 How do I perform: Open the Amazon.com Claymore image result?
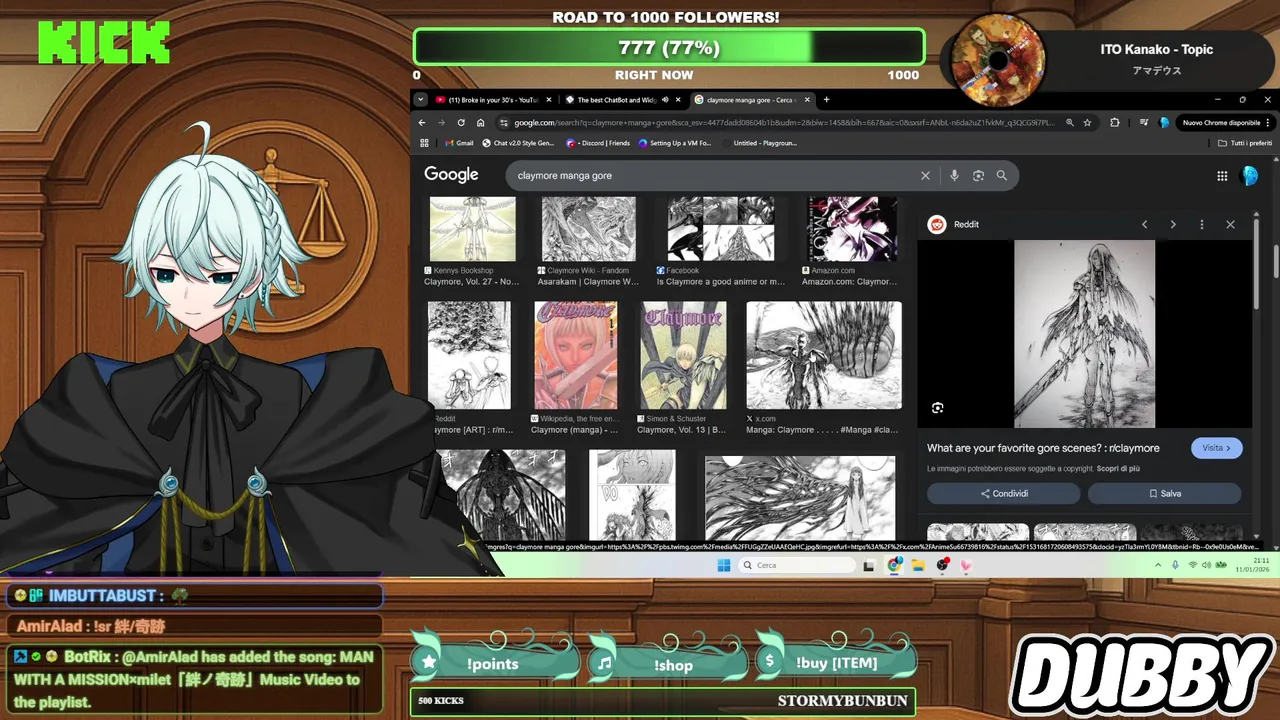(852, 229)
